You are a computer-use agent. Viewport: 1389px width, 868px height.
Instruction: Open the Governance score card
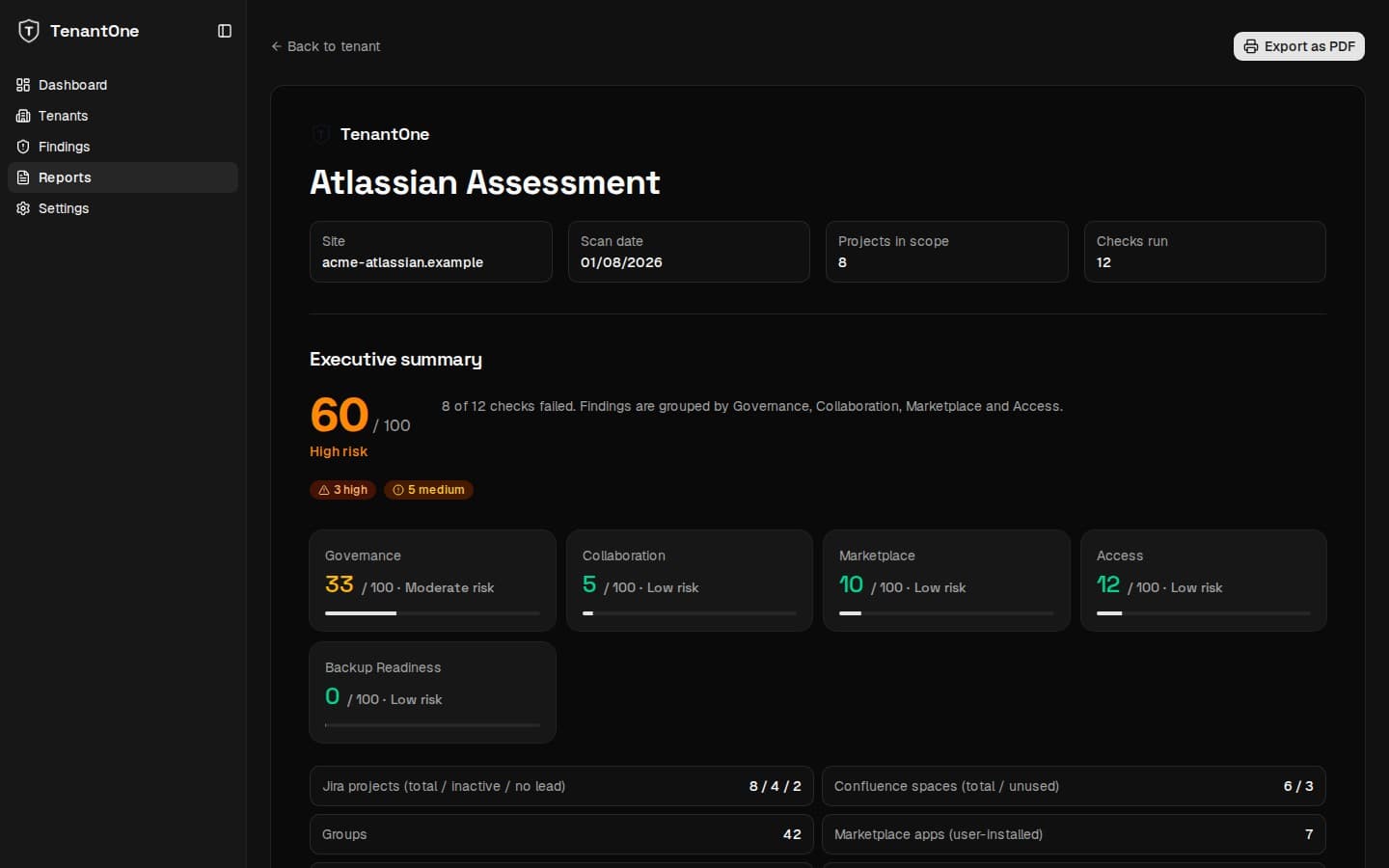432,581
